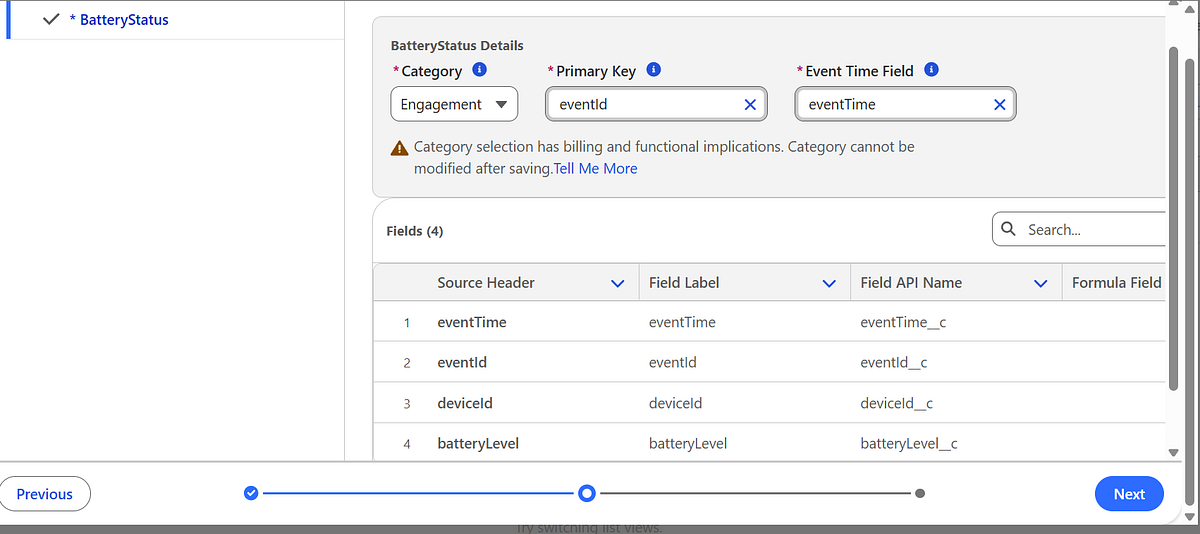Open the Category Engagement dropdown
Screen dimensions: 1200x534
[454, 104]
